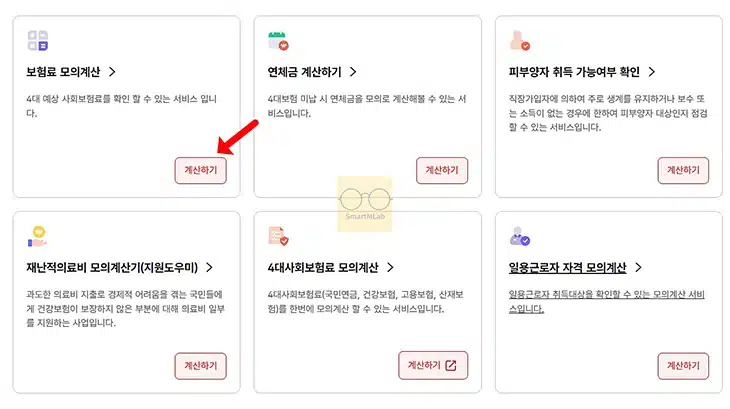730x409 pixels.
Task: Expand chevron next to 연체금 계산하기
Action: coord(353,72)
